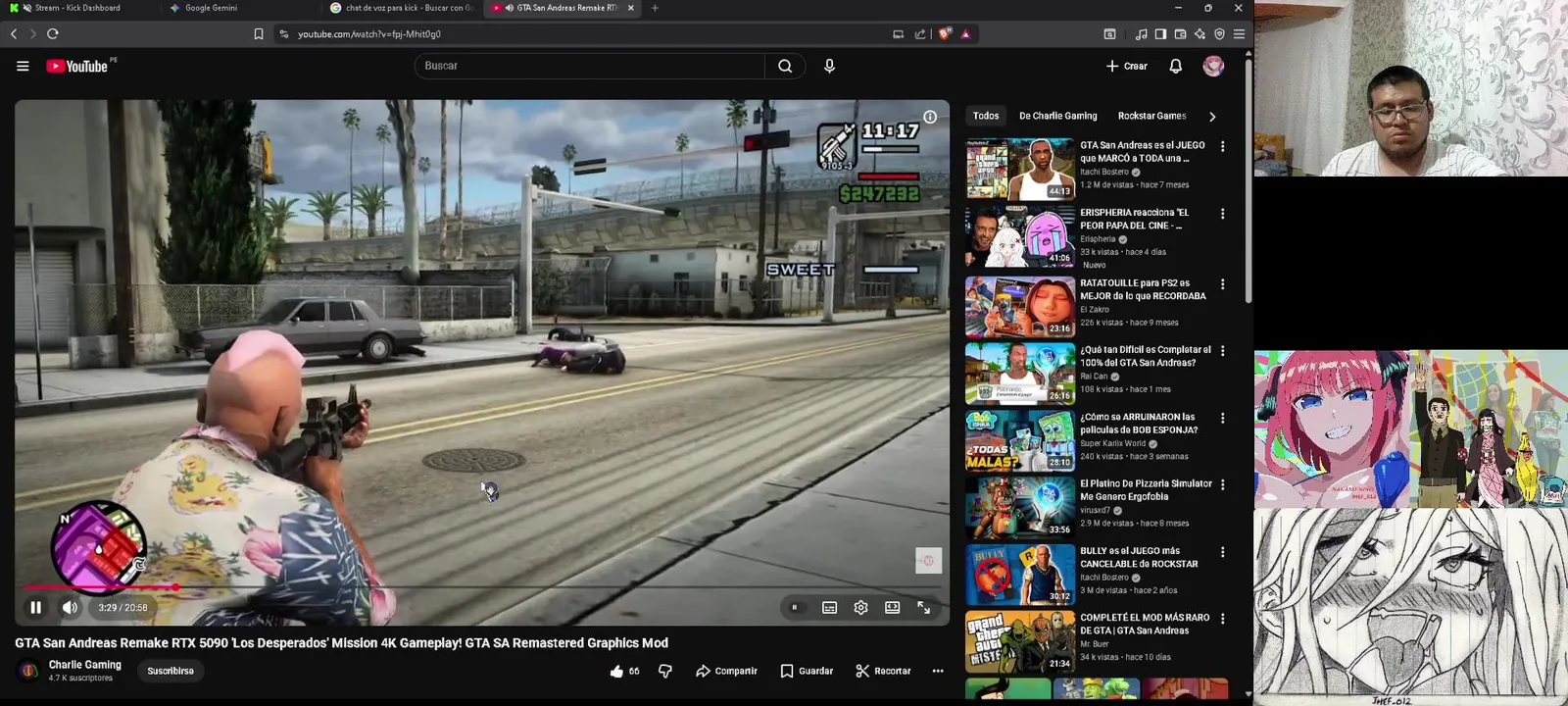Image resolution: width=1568 pixels, height=706 pixels.
Task: Dislike the video with thumbs down
Action: point(665,671)
